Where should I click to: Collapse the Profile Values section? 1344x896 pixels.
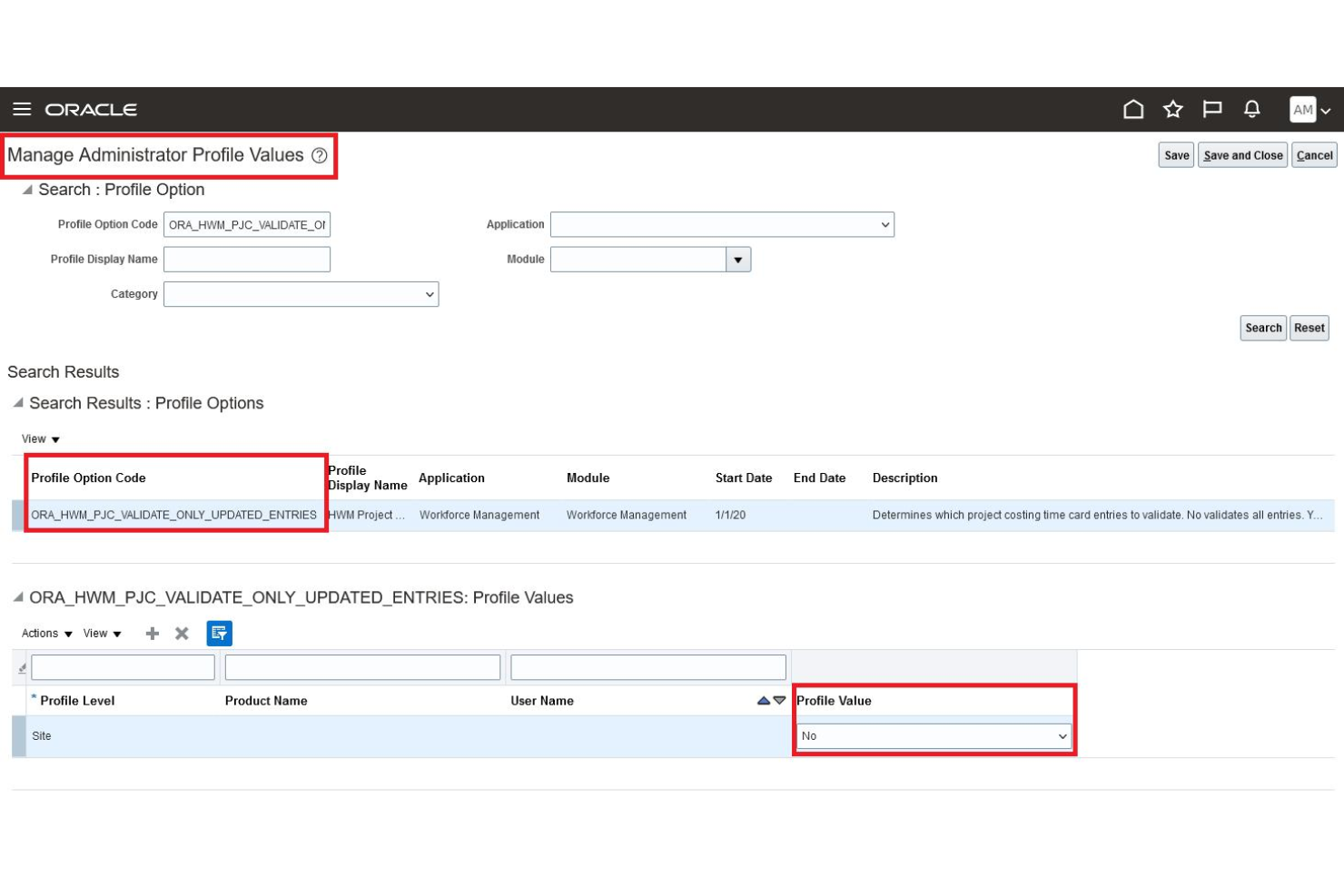tap(18, 597)
